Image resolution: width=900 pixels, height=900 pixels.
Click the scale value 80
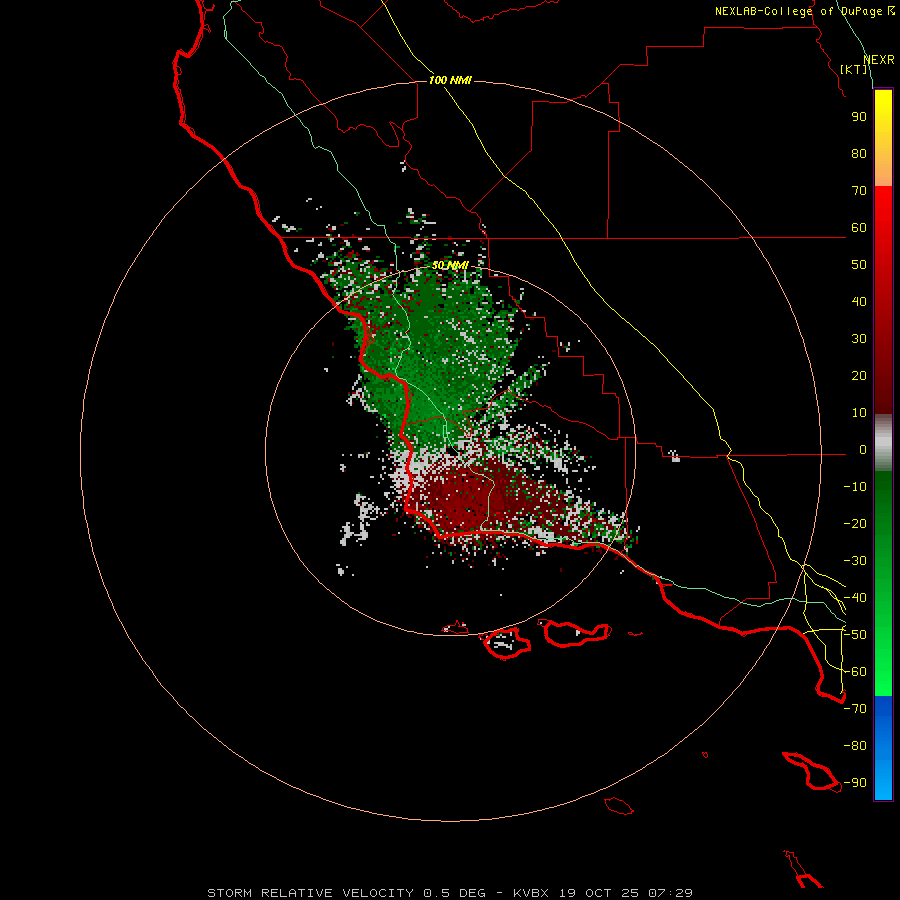pos(859,153)
